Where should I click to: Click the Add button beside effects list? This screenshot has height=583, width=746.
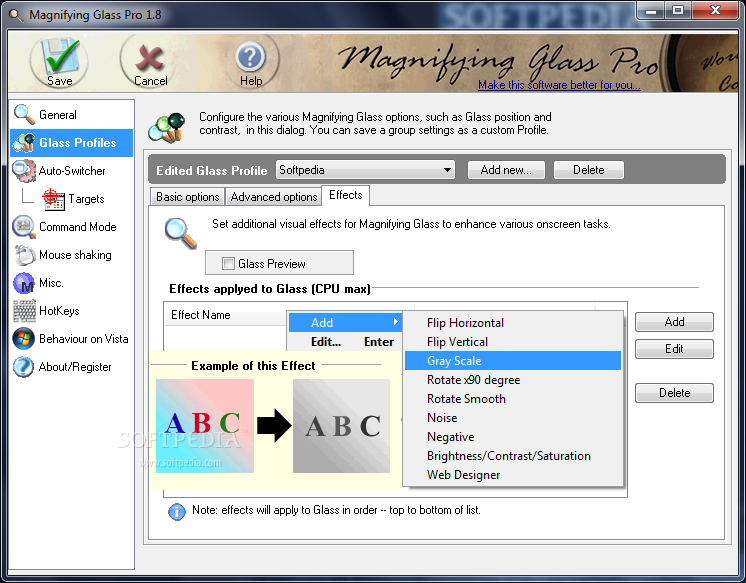coord(674,322)
